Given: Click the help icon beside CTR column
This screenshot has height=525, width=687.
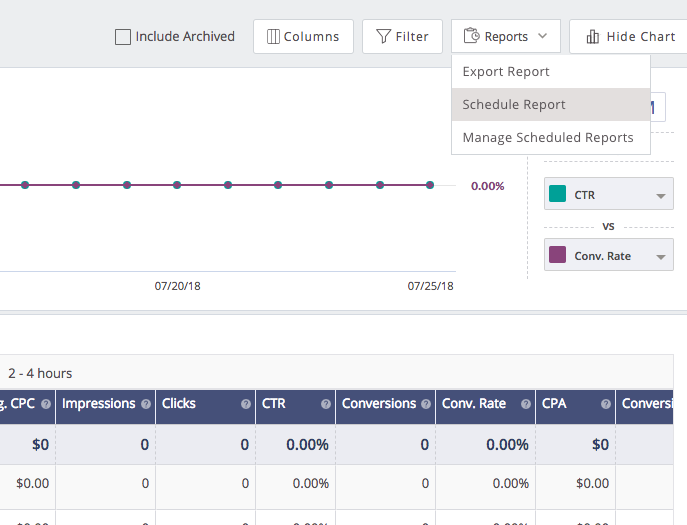Looking at the screenshot, I should pyautogui.click(x=325, y=404).
